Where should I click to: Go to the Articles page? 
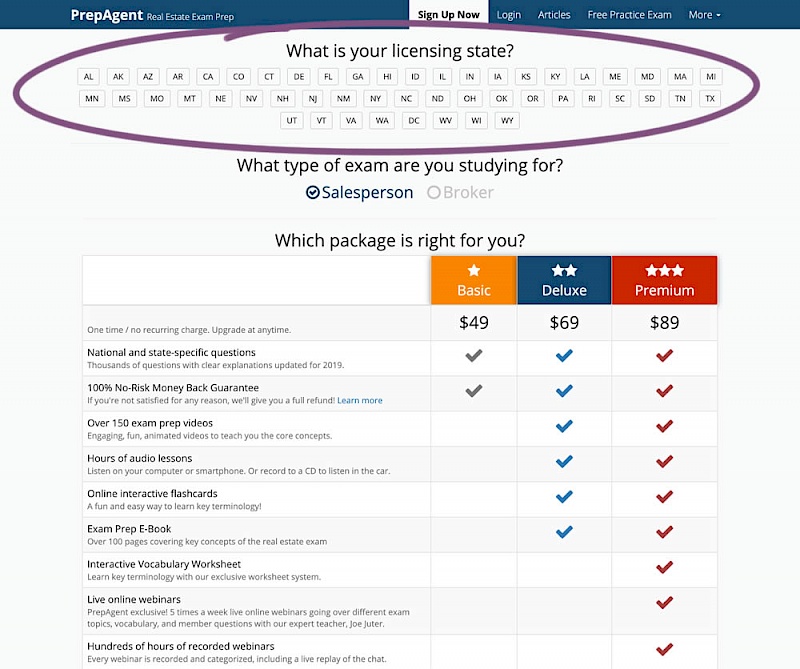554,15
